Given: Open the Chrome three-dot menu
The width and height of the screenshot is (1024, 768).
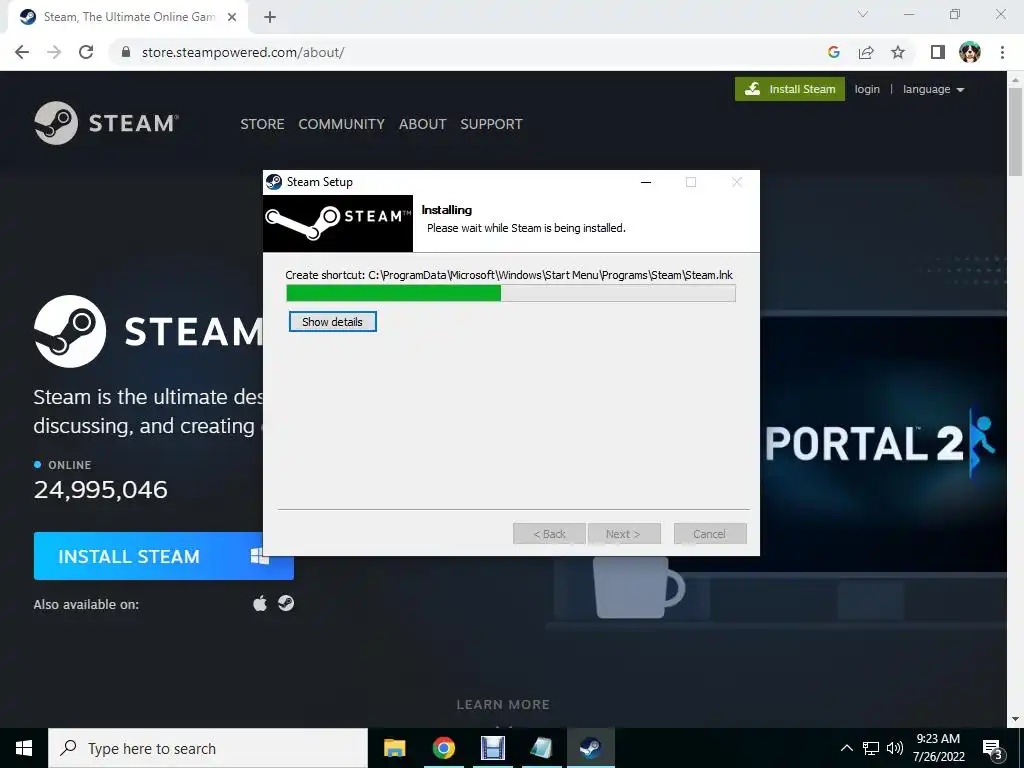Looking at the screenshot, I should coord(1002,52).
